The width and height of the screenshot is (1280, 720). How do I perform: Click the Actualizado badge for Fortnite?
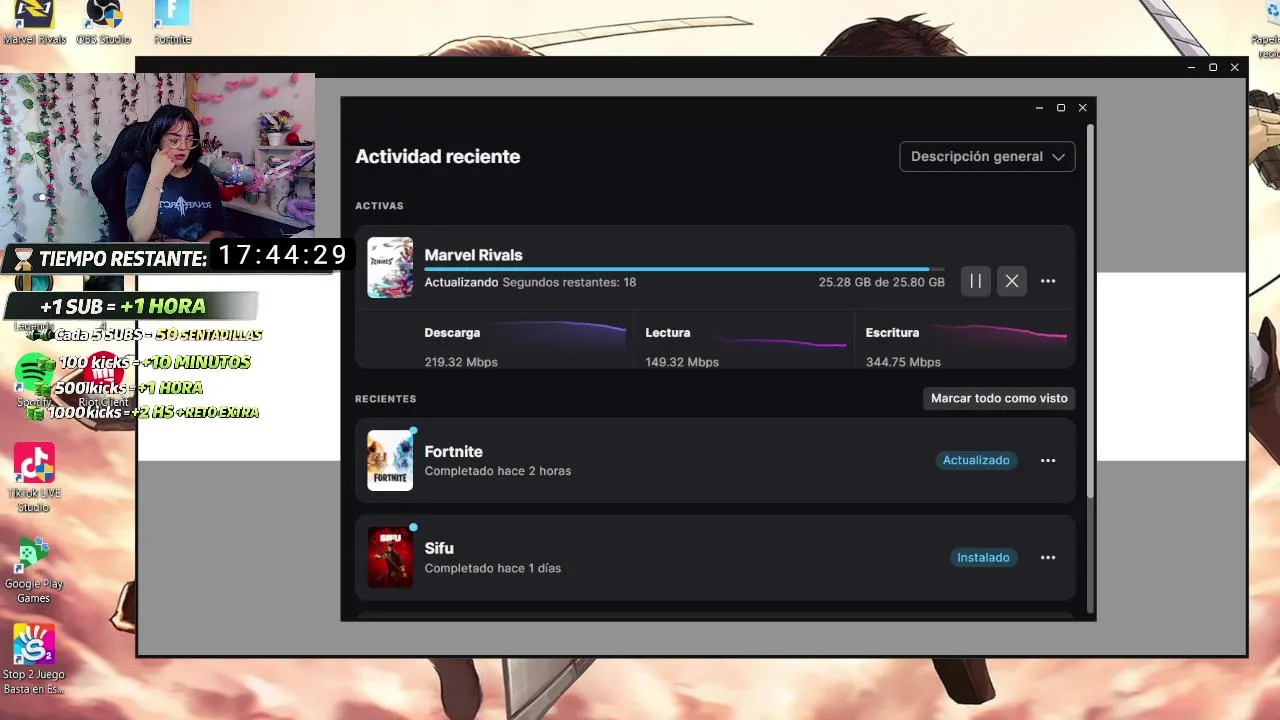tap(976, 460)
